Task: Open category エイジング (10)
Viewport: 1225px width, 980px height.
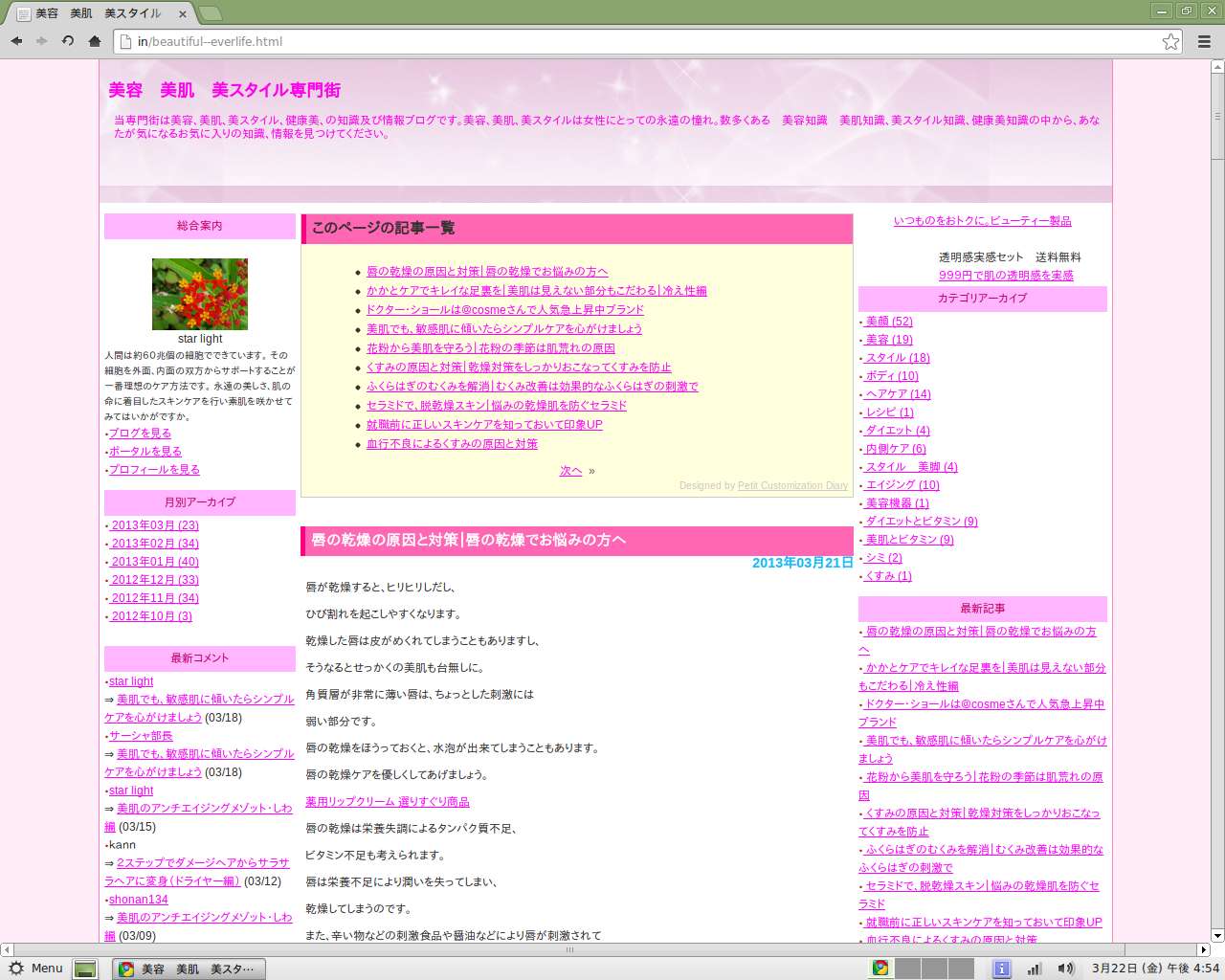Action: click(902, 485)
